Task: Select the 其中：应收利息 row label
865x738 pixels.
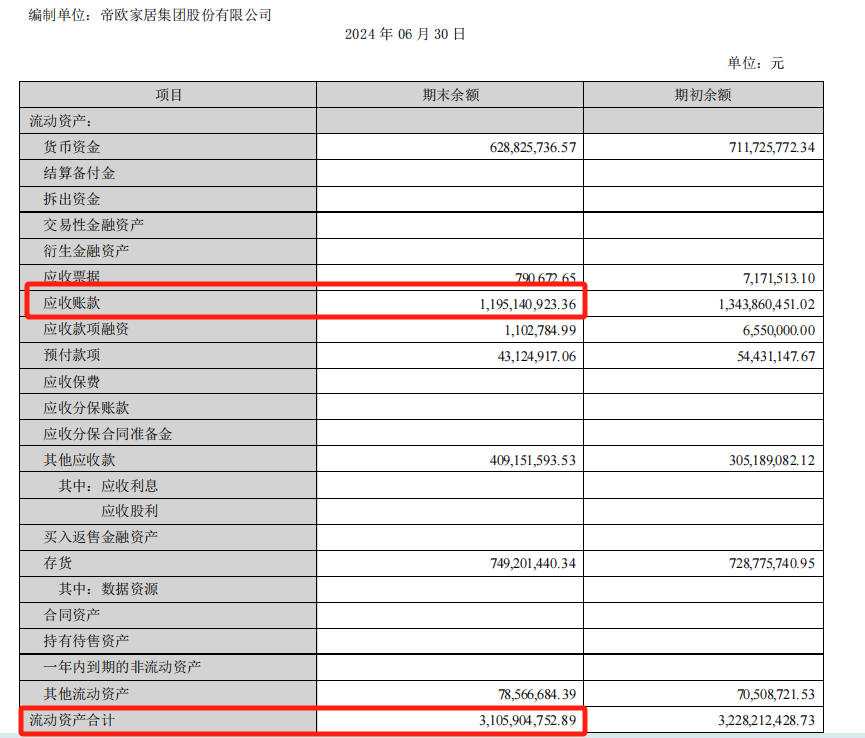Action: [x=108, y=486]
